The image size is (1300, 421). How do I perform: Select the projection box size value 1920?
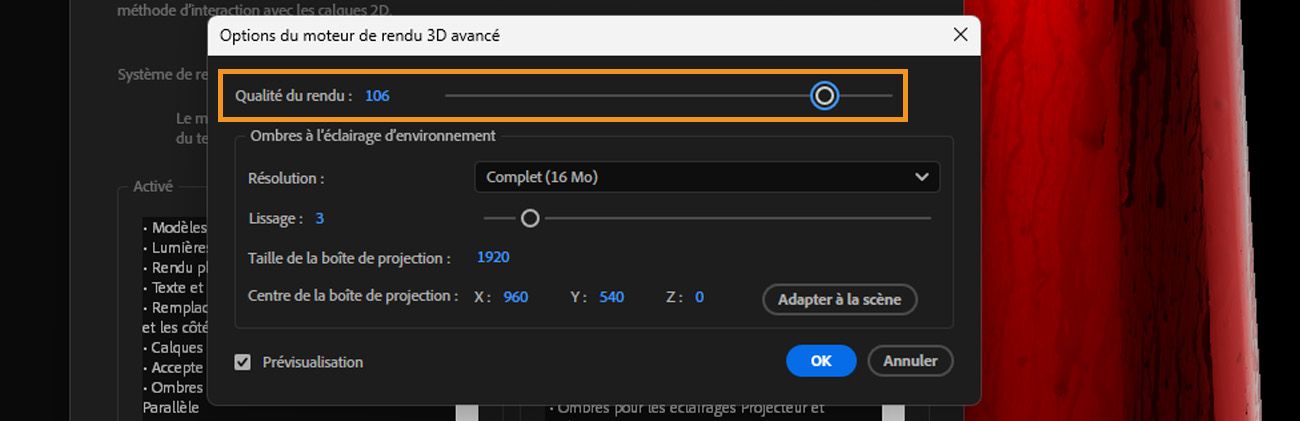pyautogui.click(x=493, y=257)
